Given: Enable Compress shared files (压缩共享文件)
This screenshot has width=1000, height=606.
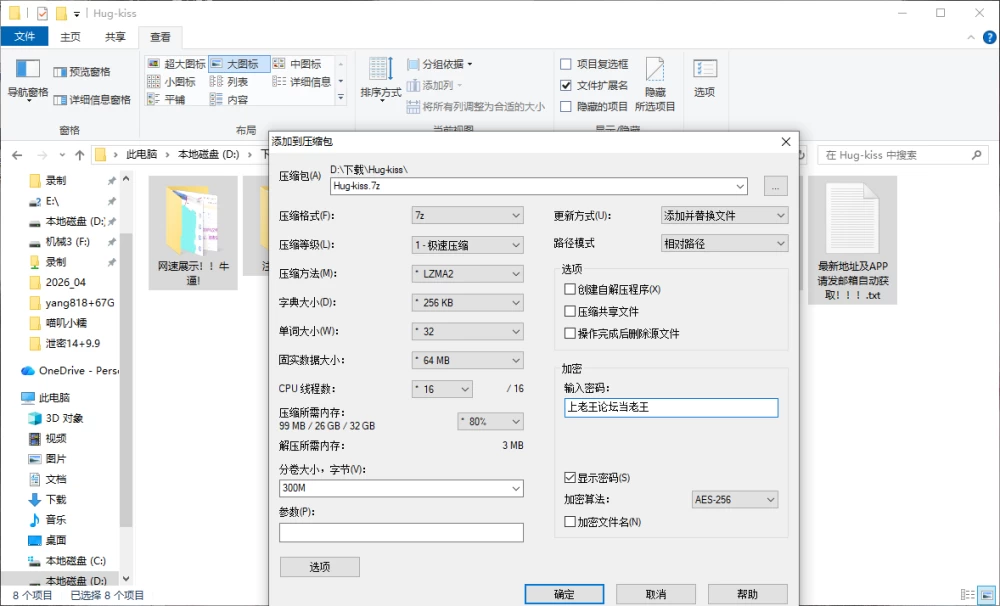Looking at the screenshot, I should pos(570,311).
